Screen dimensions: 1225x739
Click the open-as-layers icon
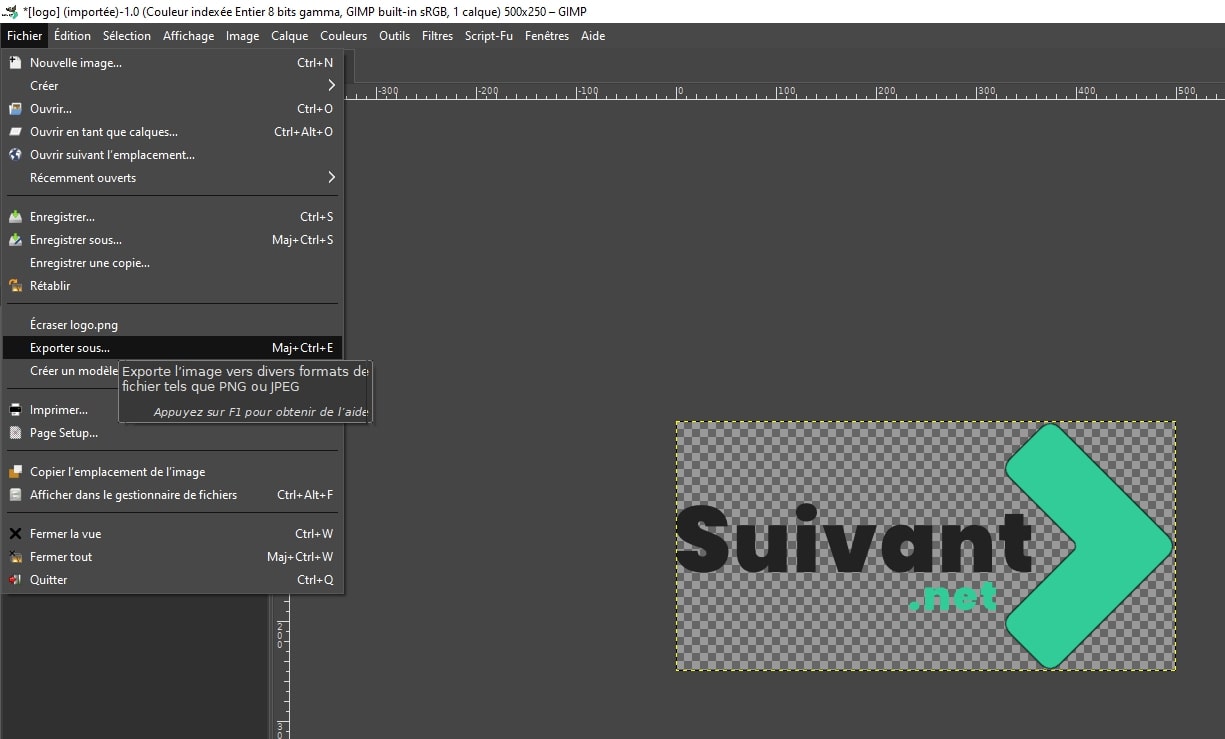coord(15,132)
